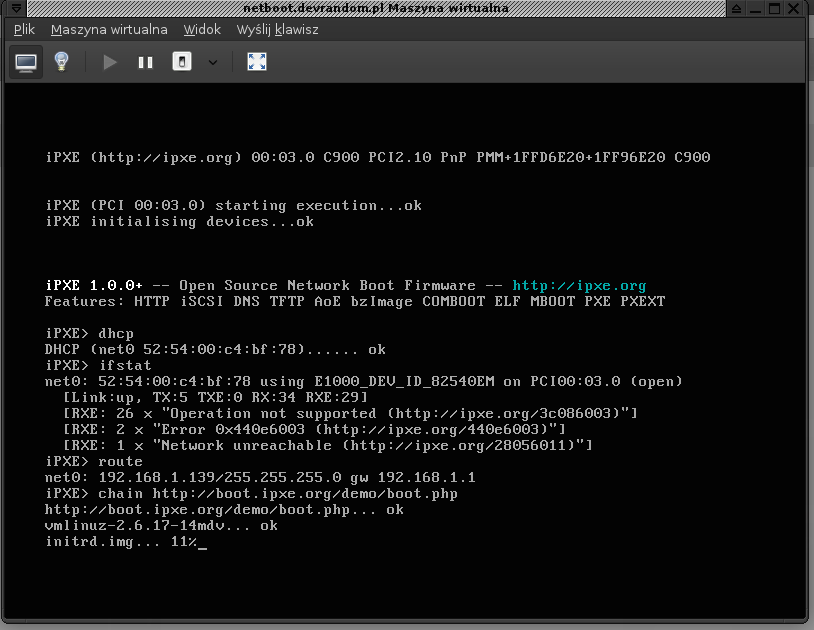Shut down the virtual machine power button
814x630 pixels.
[182, 62]
